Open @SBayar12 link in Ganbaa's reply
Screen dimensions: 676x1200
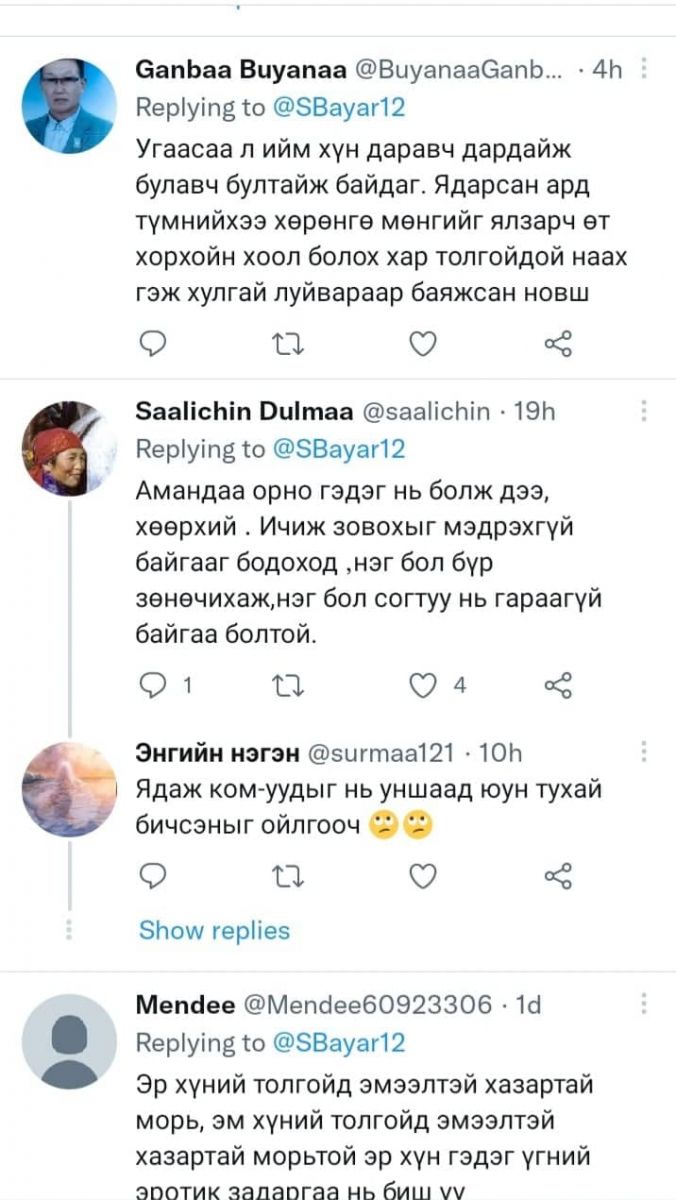click(340, 107)
